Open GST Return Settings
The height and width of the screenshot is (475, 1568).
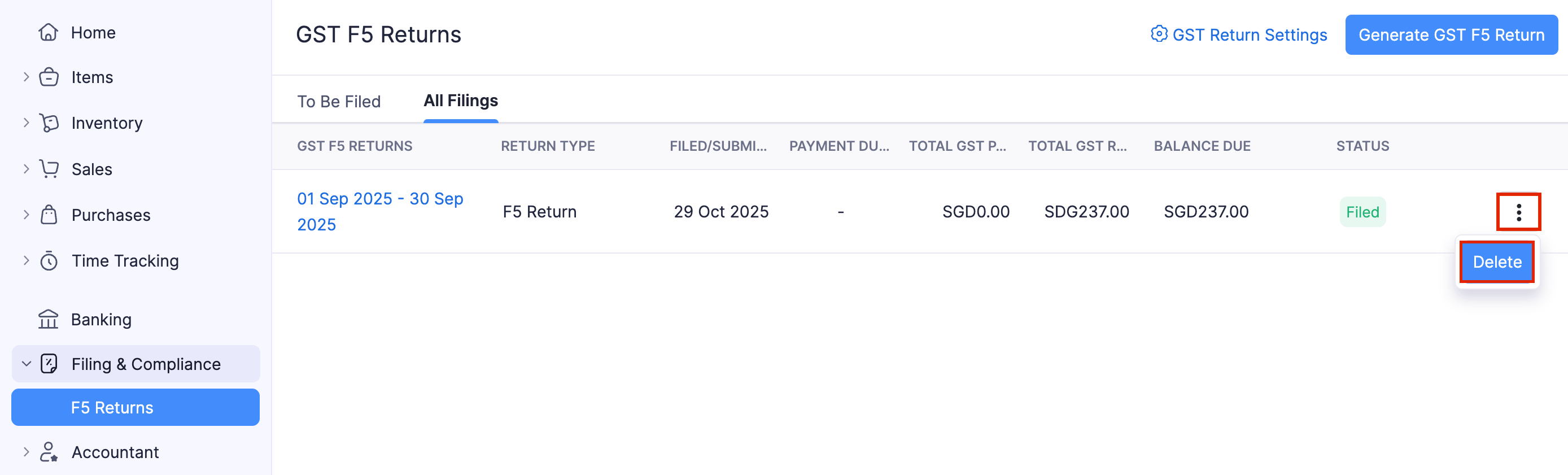1238,34
